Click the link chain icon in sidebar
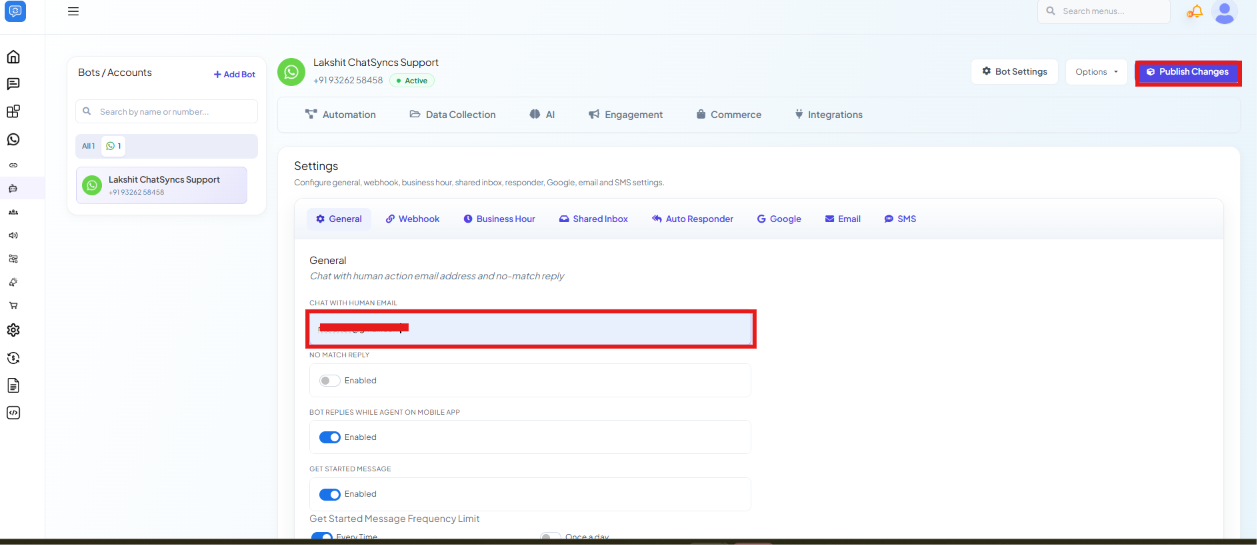Image resolution: width=1257 pixels, height=545 pixels. (13, 165)
